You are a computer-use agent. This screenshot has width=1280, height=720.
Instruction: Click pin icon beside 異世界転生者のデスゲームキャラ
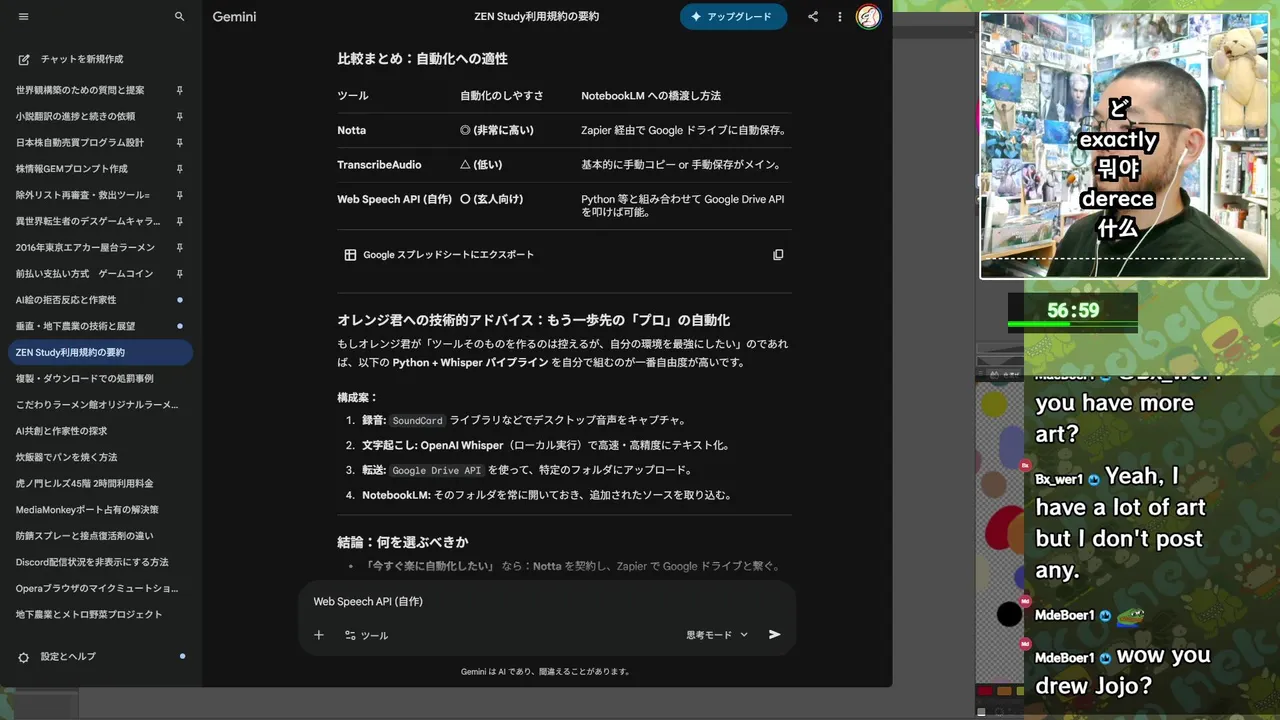(x=180, y=221)
